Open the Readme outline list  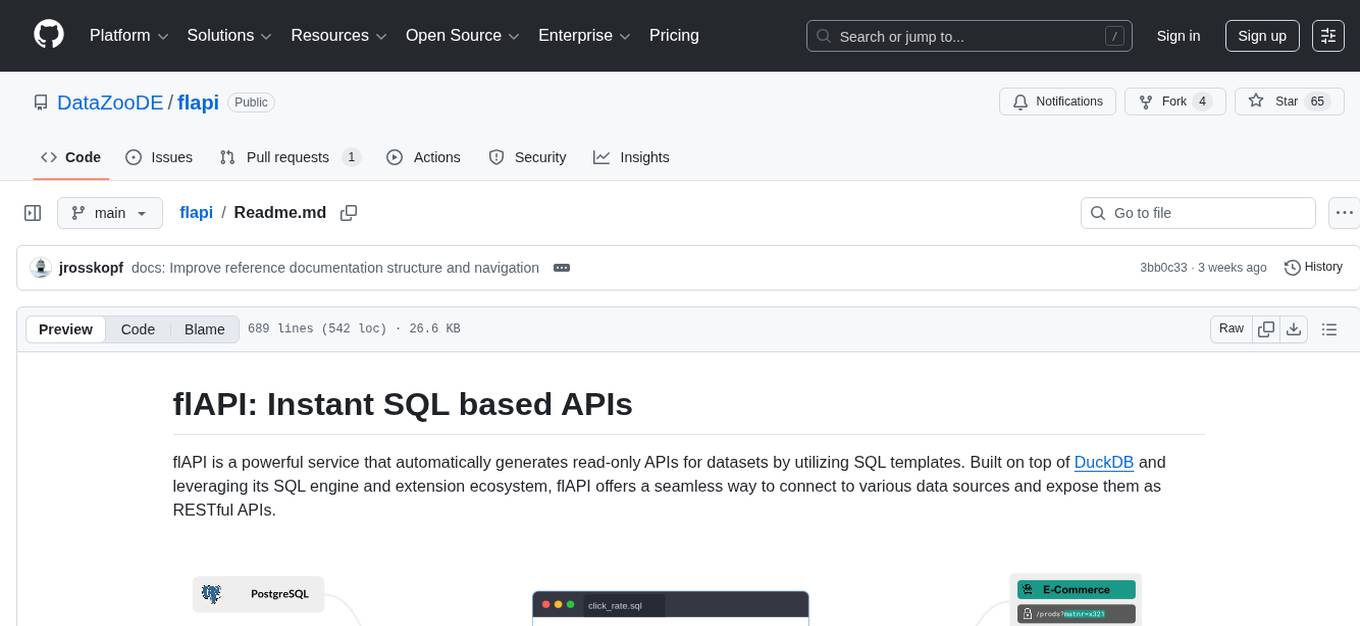[x=1330, y=328]
